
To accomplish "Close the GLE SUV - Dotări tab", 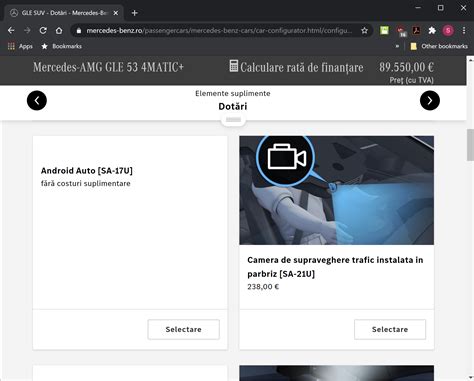I will 116,13.
